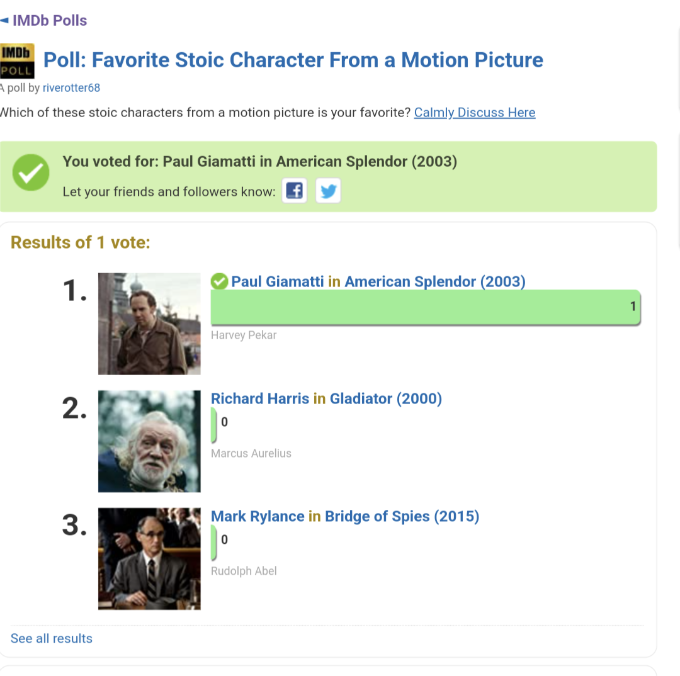
Task: Click the Twitter share icon
Action: click(x=328, y=191)
